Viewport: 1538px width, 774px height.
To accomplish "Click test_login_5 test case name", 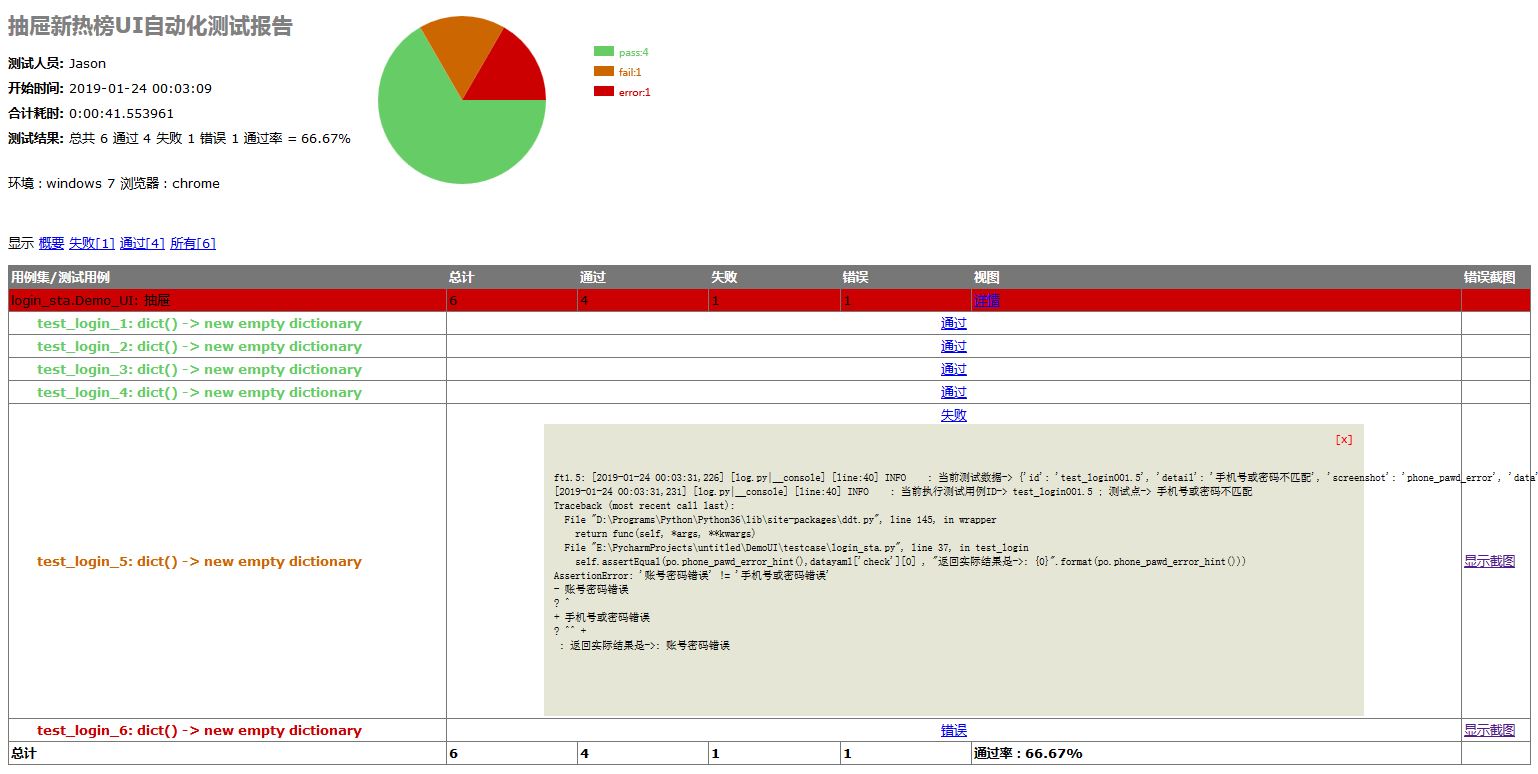I will point(198,561).
